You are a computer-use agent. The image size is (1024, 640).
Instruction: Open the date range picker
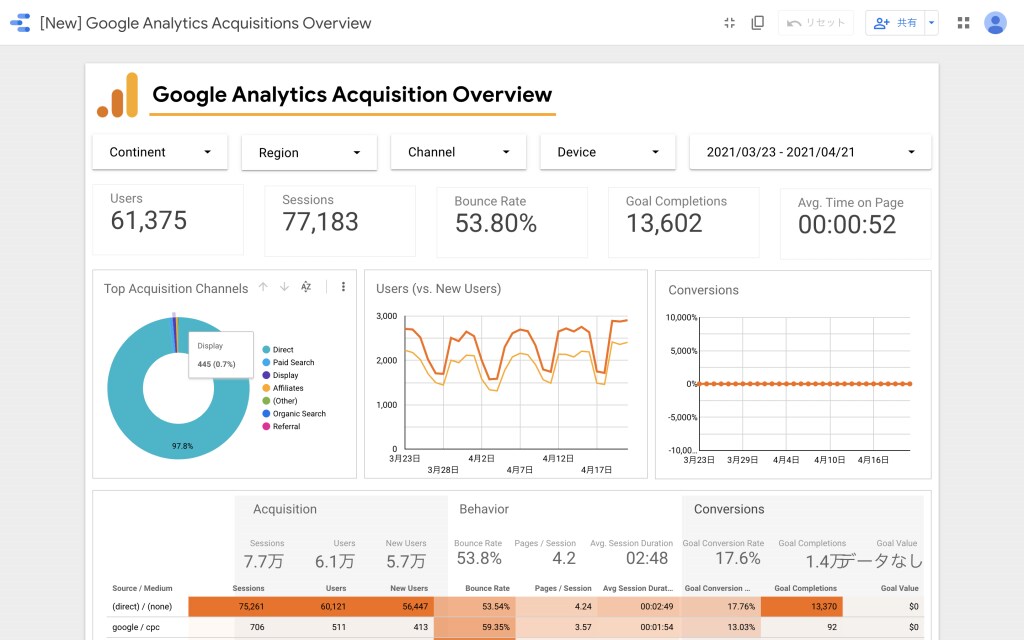click(x=810, y=152)
